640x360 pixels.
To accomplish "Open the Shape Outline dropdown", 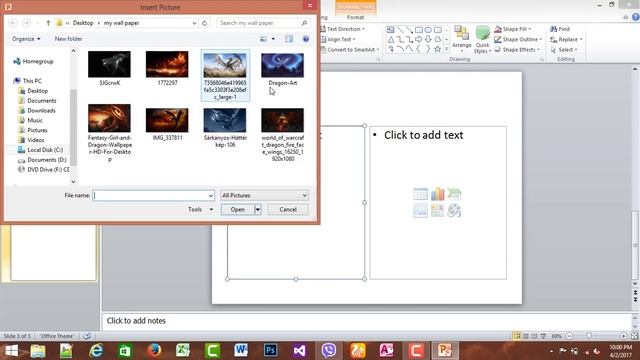I will point(518,39).
